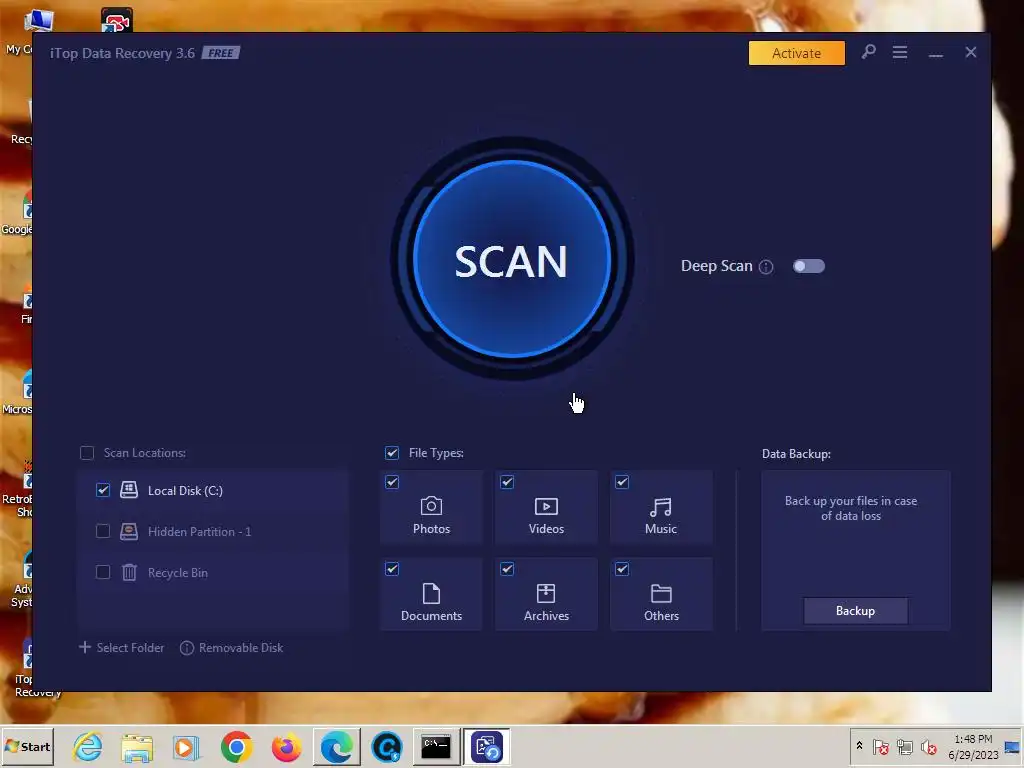Launch Google Chrome from taskbar
This screenshot has height=768, width=1024.
pyautogui.click(x=236, y=746)
